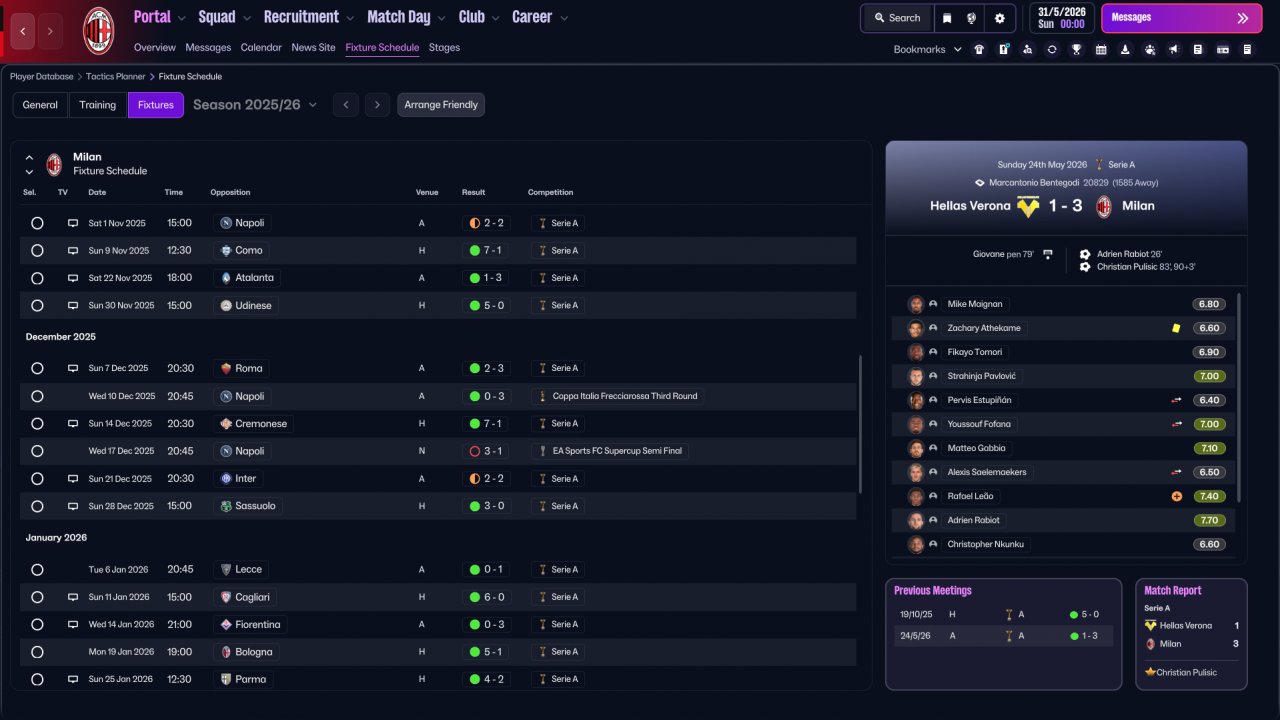
Task: Select the radio button for Atalanta fixture
Action: coord(37,278)
